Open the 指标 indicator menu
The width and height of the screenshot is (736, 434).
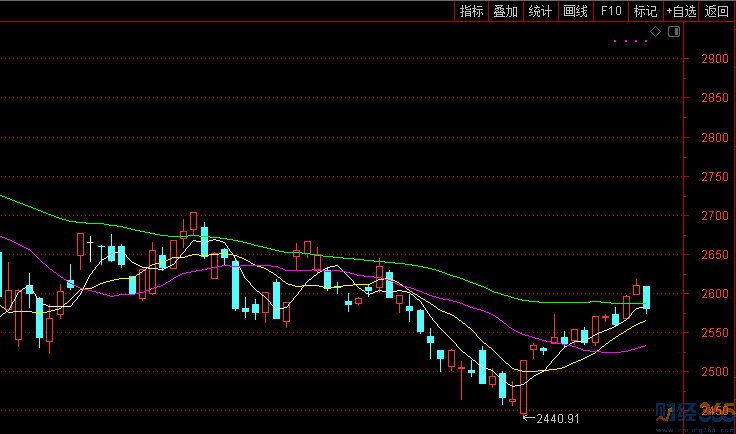[x=471, y=11]
